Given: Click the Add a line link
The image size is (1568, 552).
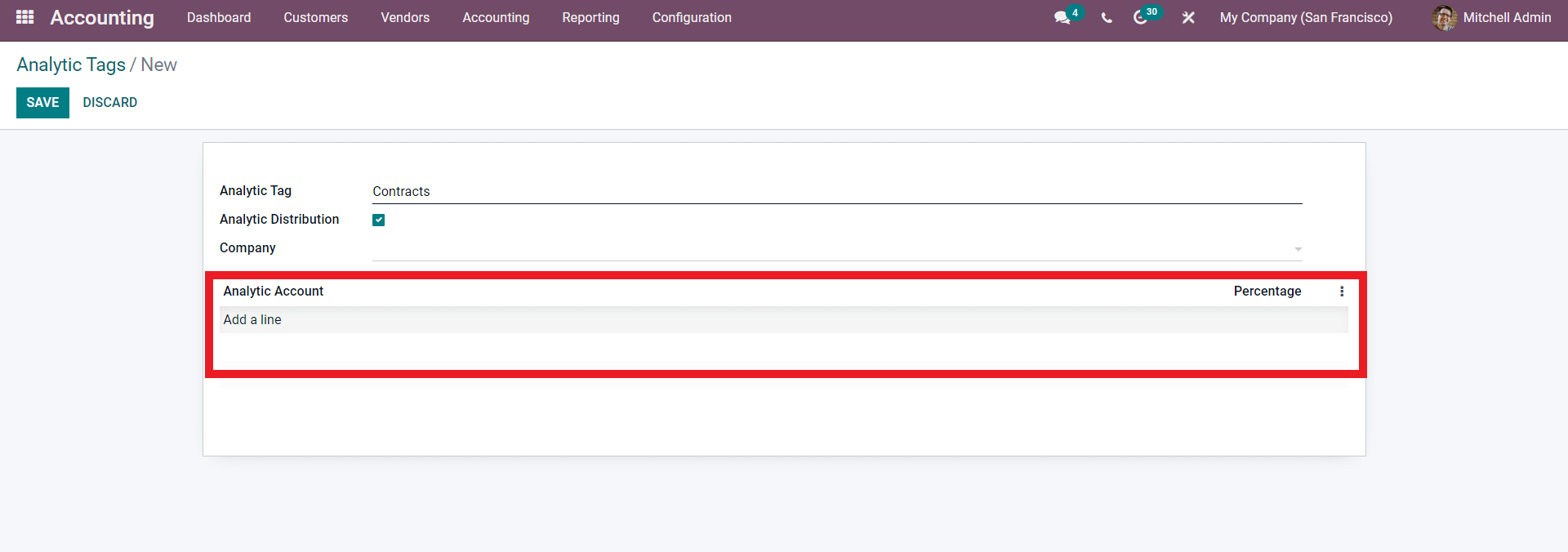Looking at the screenshot, I should pos(252,320).
